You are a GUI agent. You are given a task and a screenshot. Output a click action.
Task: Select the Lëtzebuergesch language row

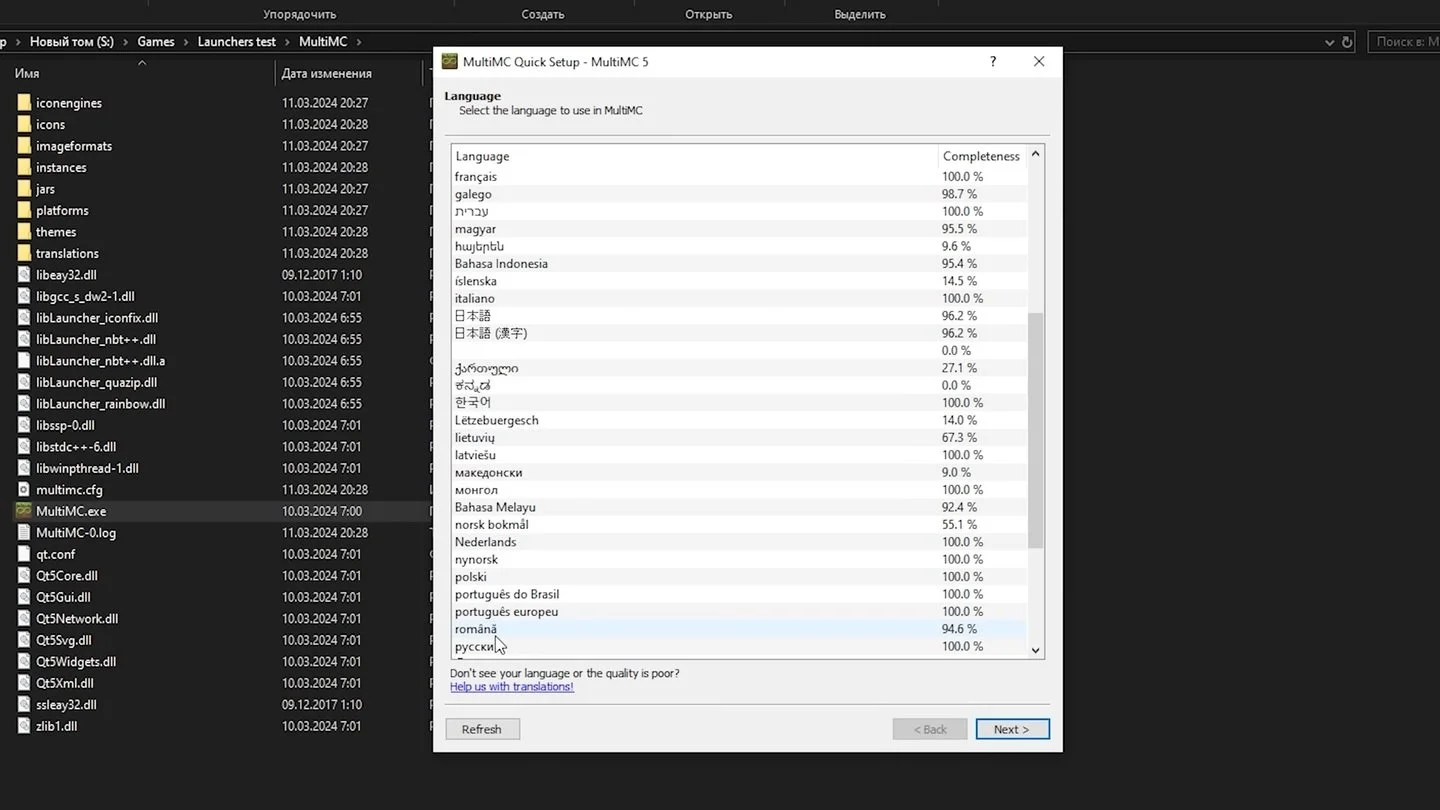(x=739, y=420)
